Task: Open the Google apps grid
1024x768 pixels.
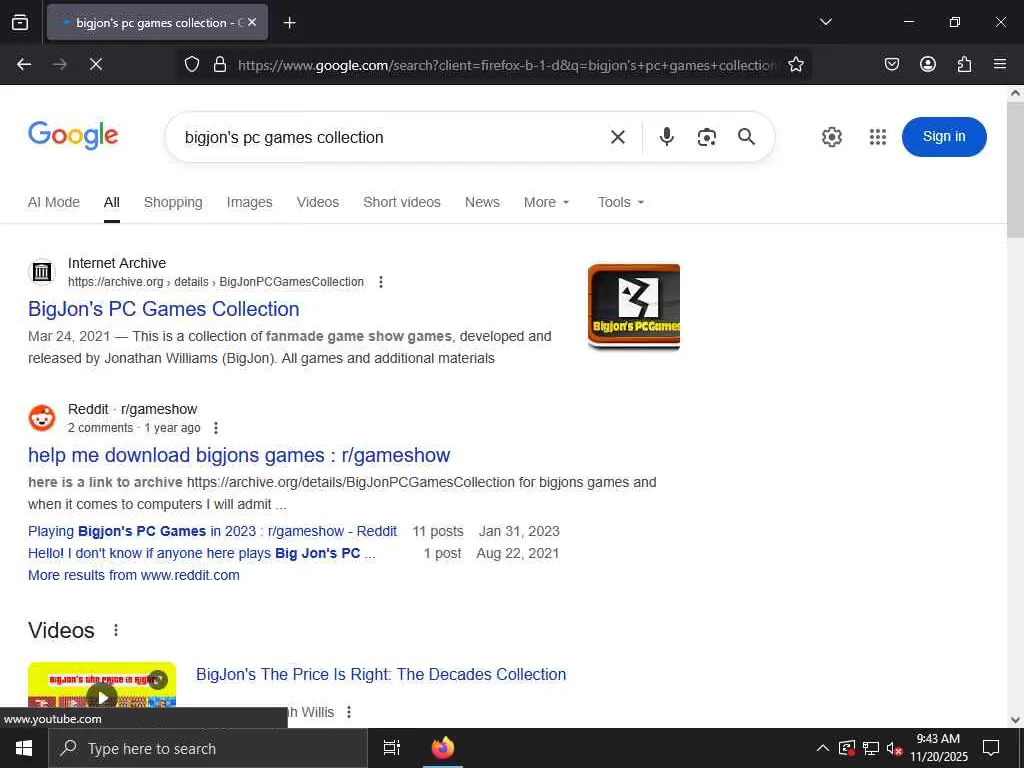Action: point(878,136)
